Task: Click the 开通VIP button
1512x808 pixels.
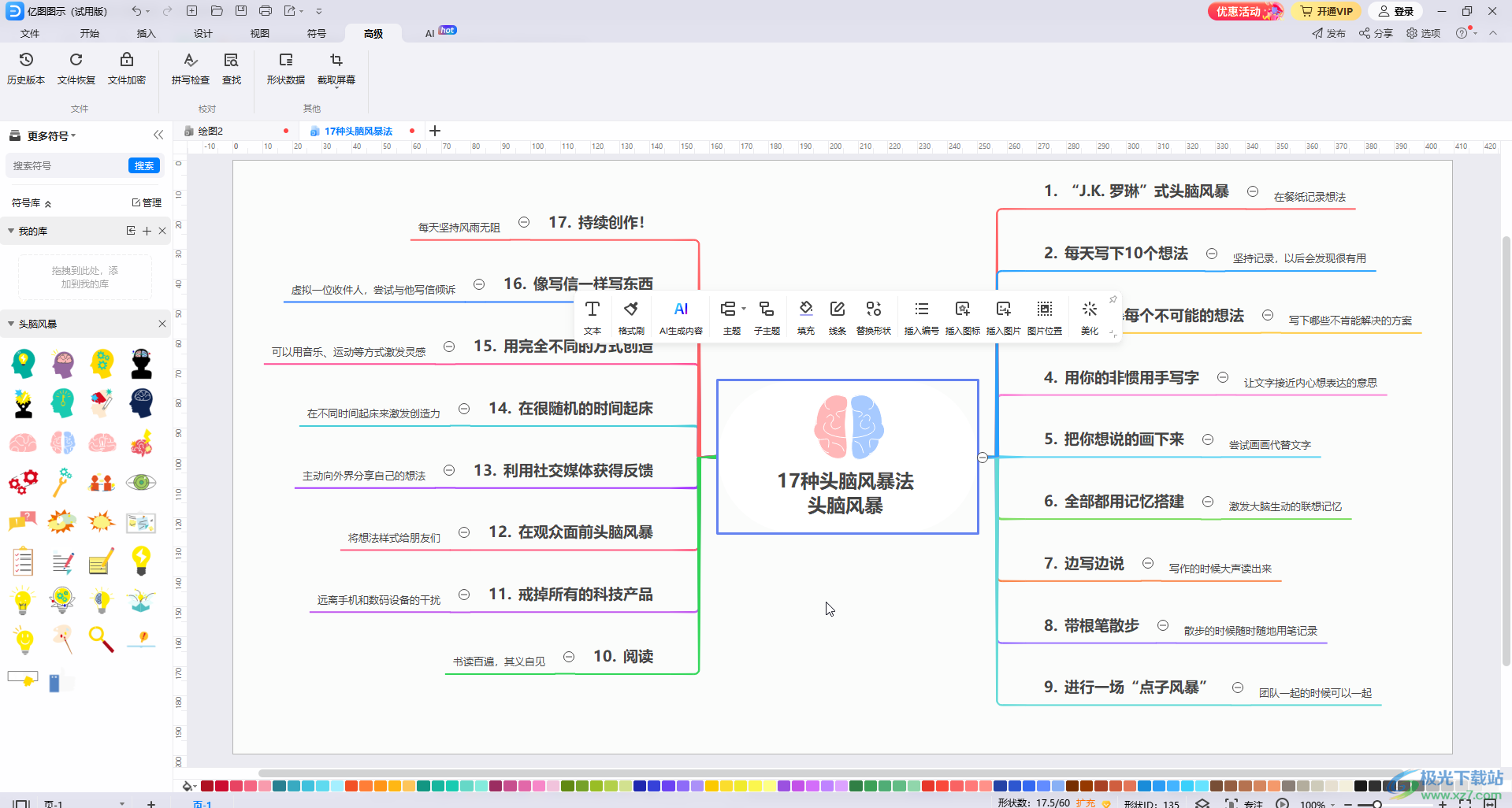Action: tap(1328, 11)
